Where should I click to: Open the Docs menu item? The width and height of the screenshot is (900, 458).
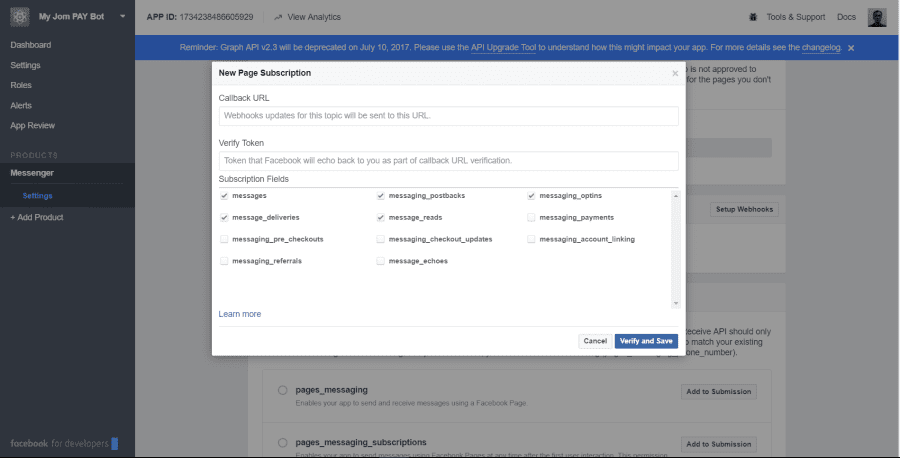[846, 17]
